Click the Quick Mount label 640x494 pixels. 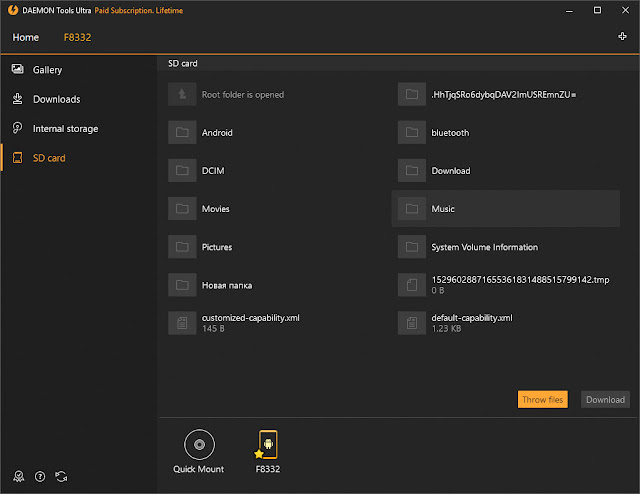(x=198, y=469)
